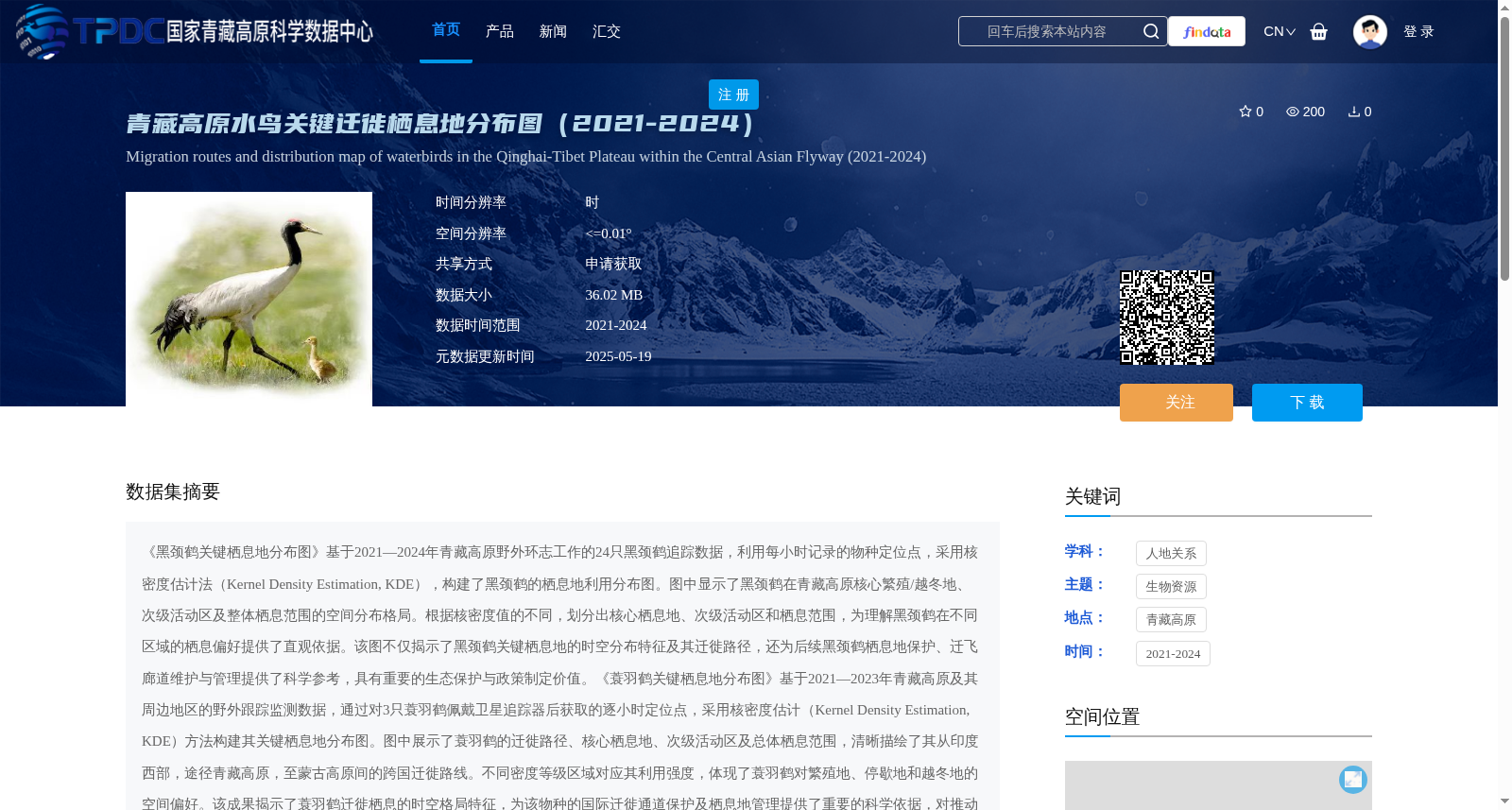Click the Chinese dataset title

point(440,123)
